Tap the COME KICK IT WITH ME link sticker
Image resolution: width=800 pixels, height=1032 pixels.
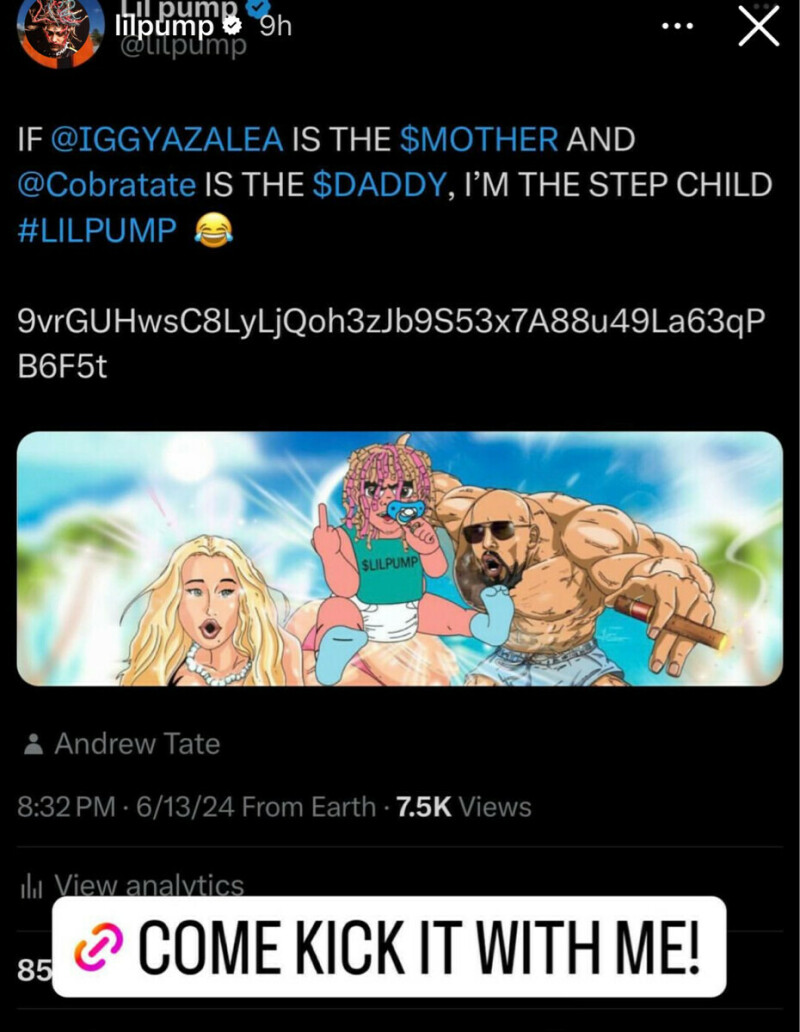point(389,946)
